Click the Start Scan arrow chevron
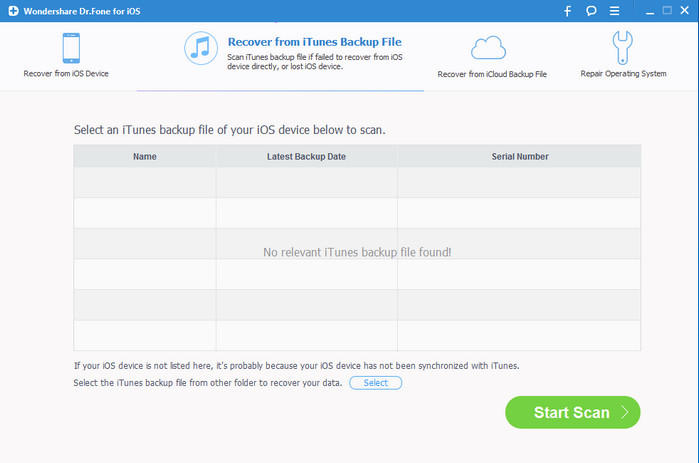Image resolution: width=699 pixels, height=463 pixels. pos(625,412)
